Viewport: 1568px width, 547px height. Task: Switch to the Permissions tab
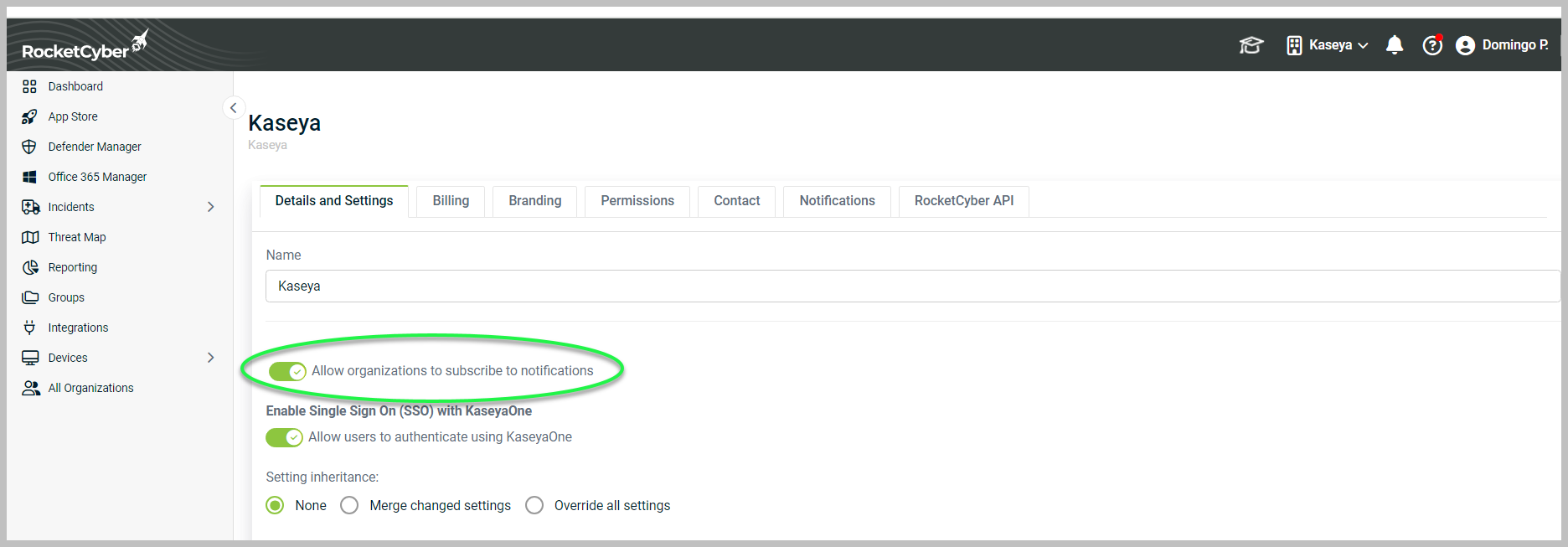[637, 201]
